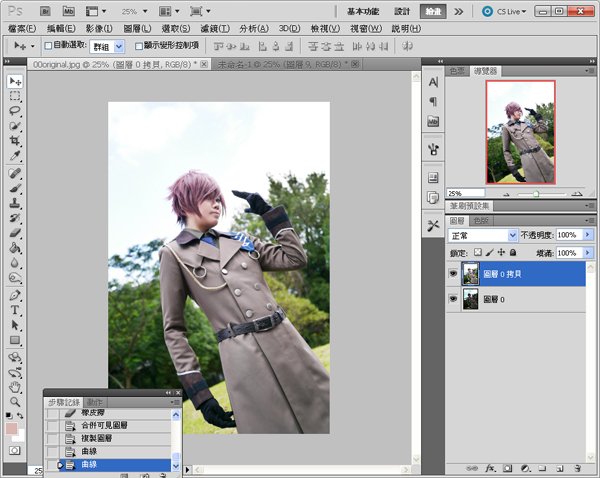
Task: Select the Path Selection tool
Action: pos(15,325)
